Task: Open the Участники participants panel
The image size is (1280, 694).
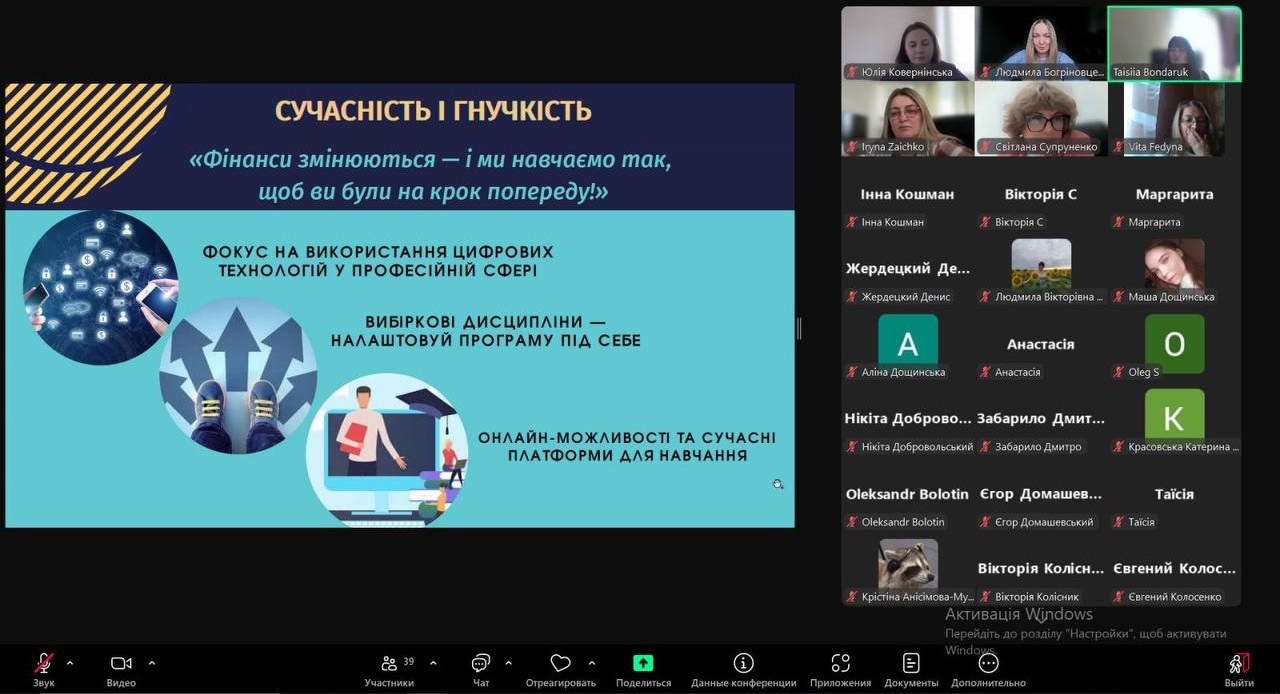Action: (x=389, y=664)
